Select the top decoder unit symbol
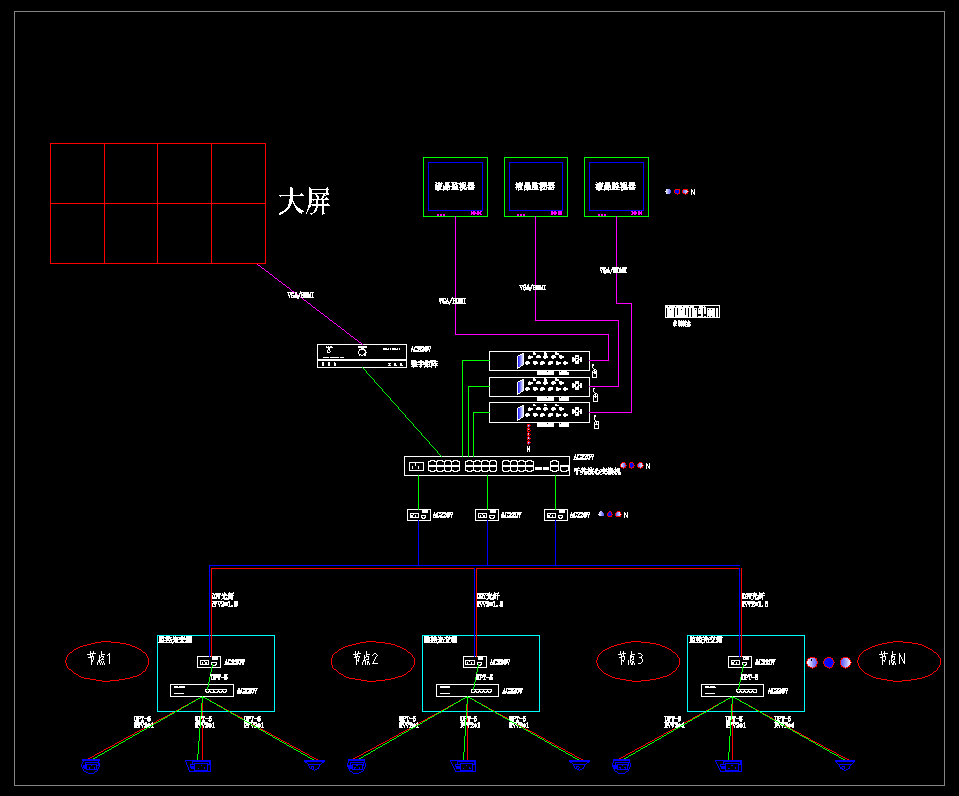 pyautogui.click(x=539, y=361)
